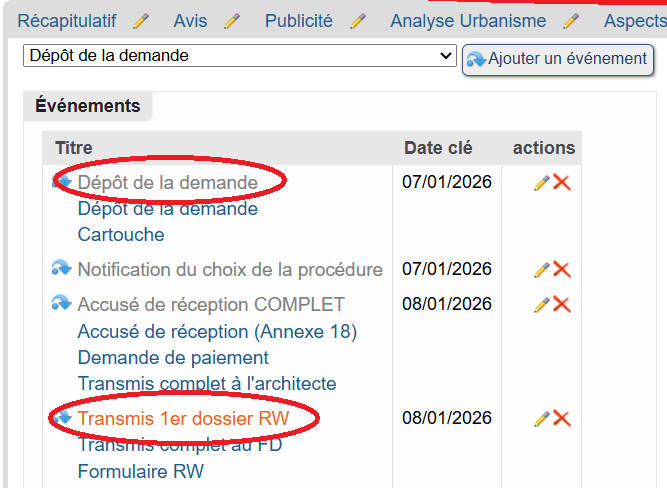Screen dimensions: 667x488
Task: Click pencil edit icon for Dépôt de la demande row
Action: [541, 183]
